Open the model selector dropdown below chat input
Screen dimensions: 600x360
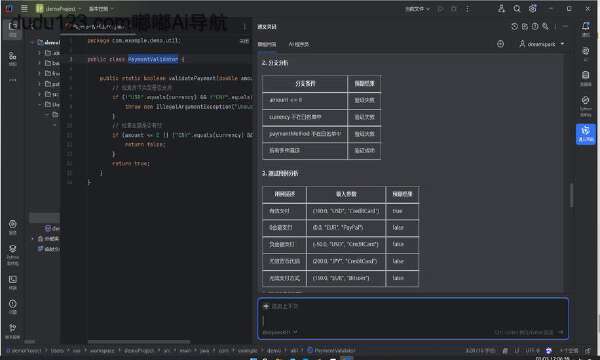click(280, 332)
